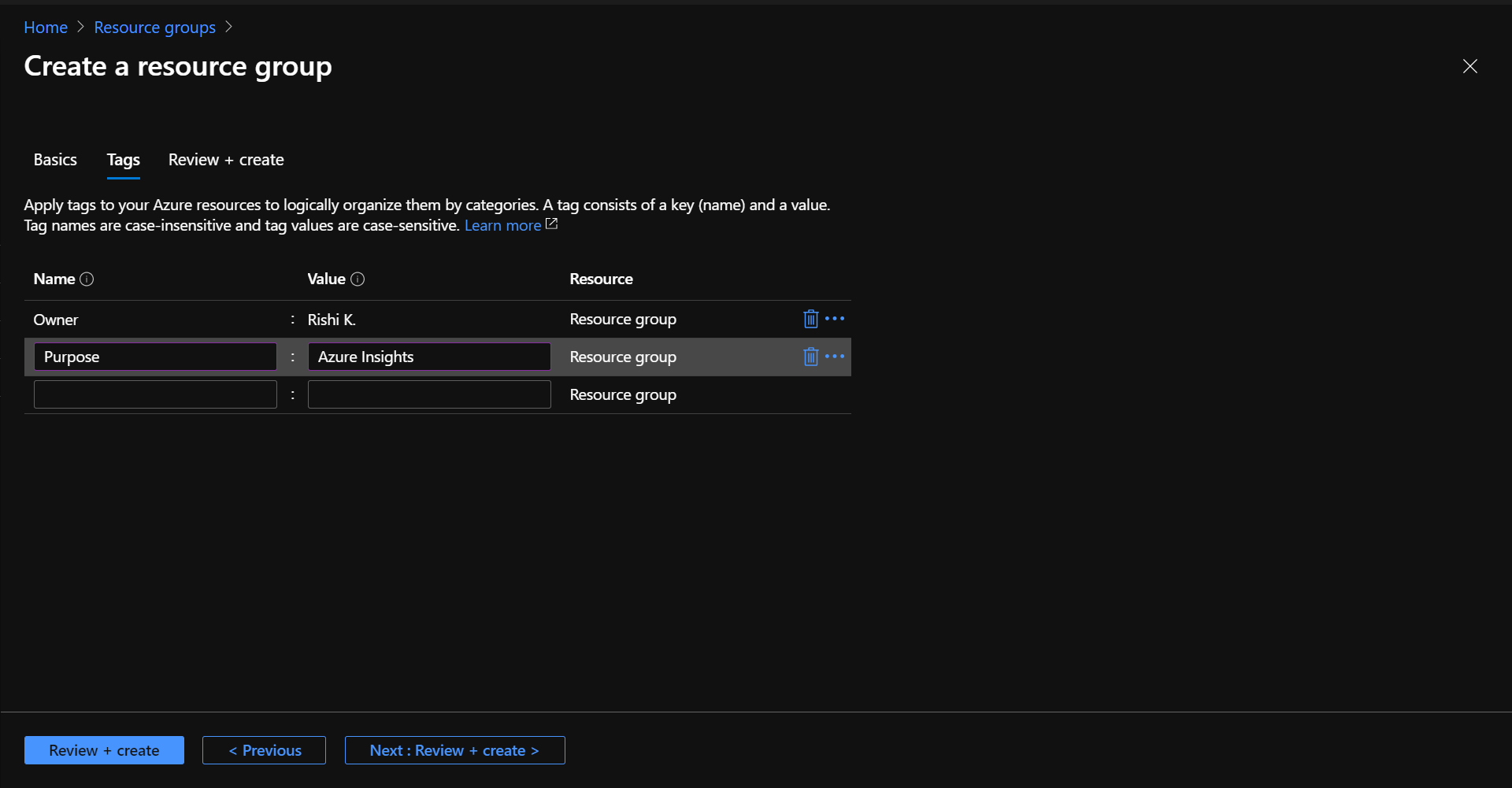Go back with the Previous button
Screen dimensions: 1512x788
[264, 750]
